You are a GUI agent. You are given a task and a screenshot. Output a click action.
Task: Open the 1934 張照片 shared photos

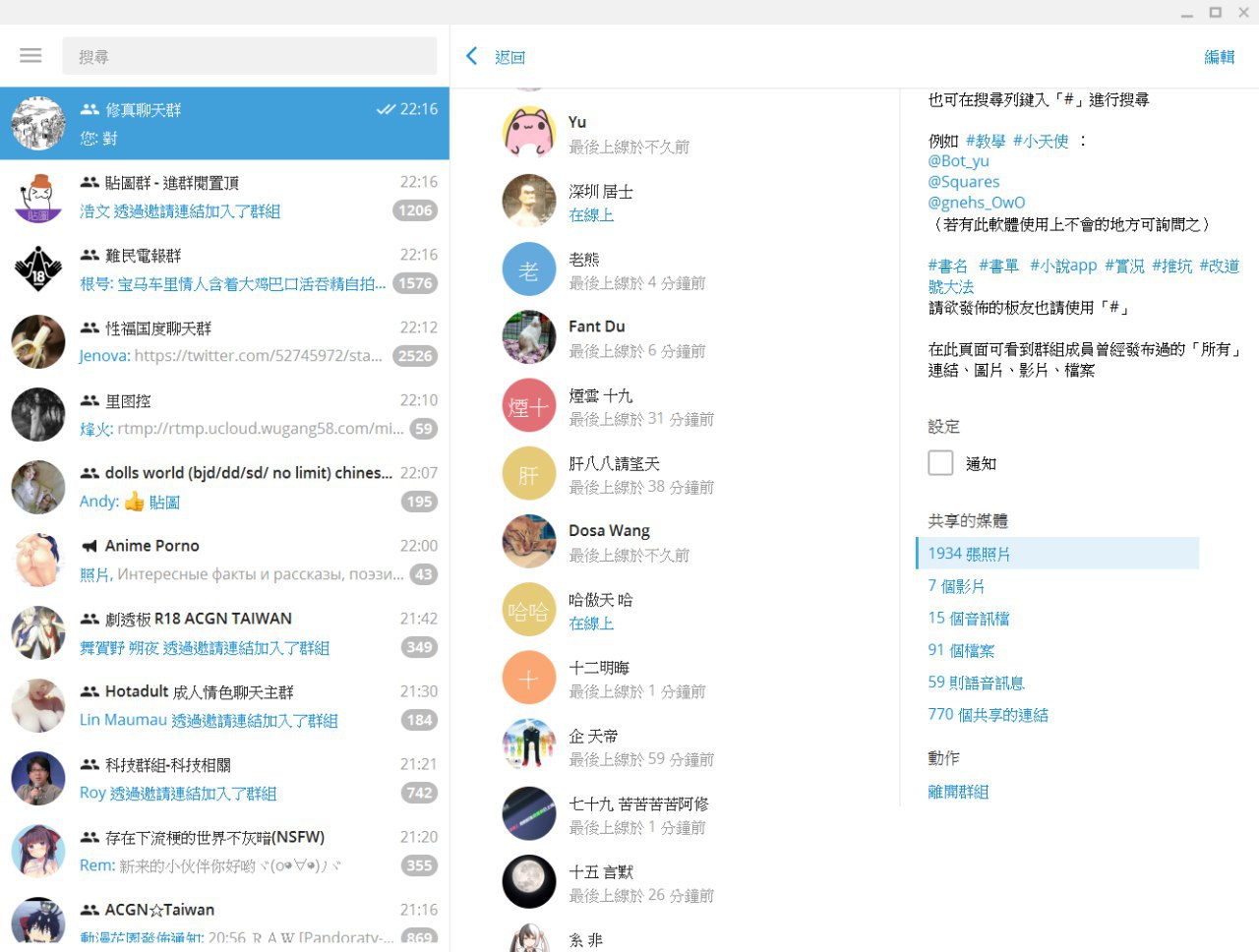969,554
